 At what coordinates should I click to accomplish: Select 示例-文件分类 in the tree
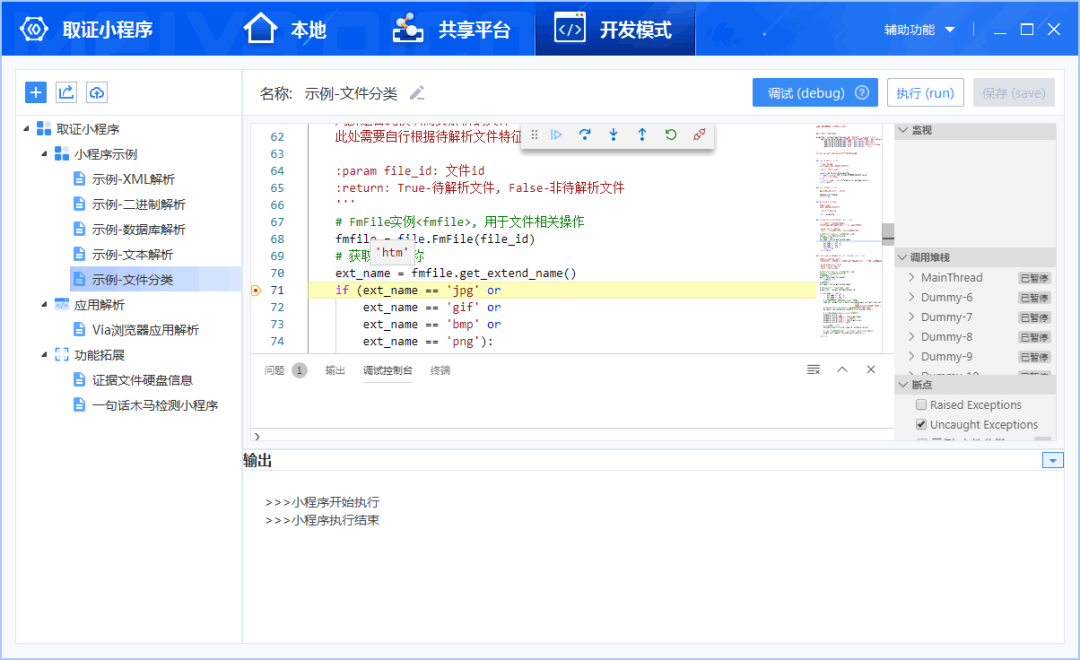pos(132,280)
